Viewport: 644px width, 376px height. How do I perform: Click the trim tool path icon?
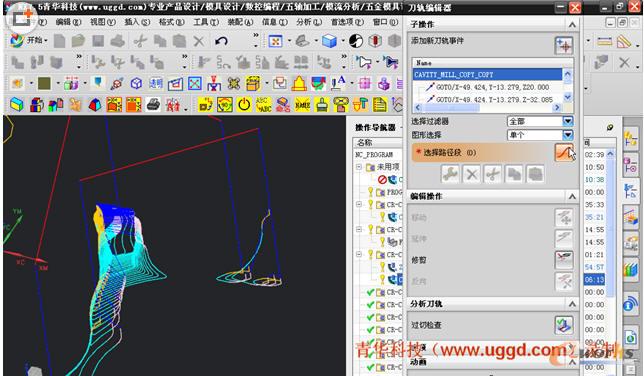(x=564, y=259)
